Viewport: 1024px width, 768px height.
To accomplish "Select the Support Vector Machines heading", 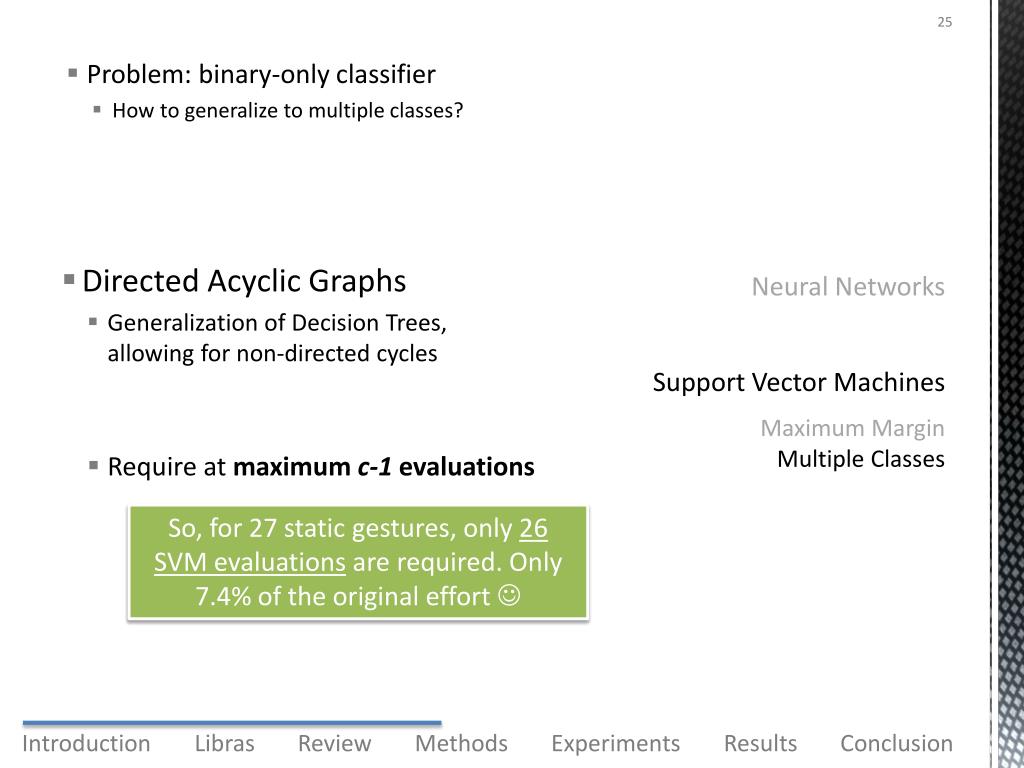I will coord(798,382).
